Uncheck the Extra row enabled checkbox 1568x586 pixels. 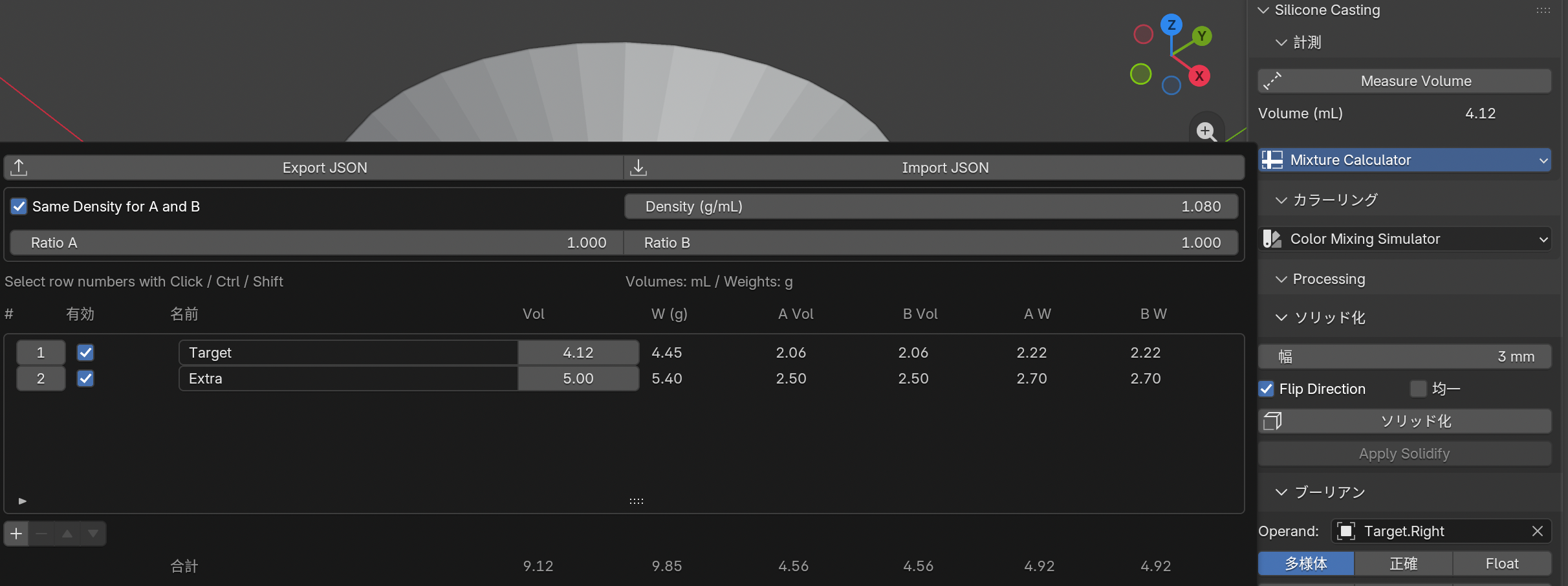point(85,378)
